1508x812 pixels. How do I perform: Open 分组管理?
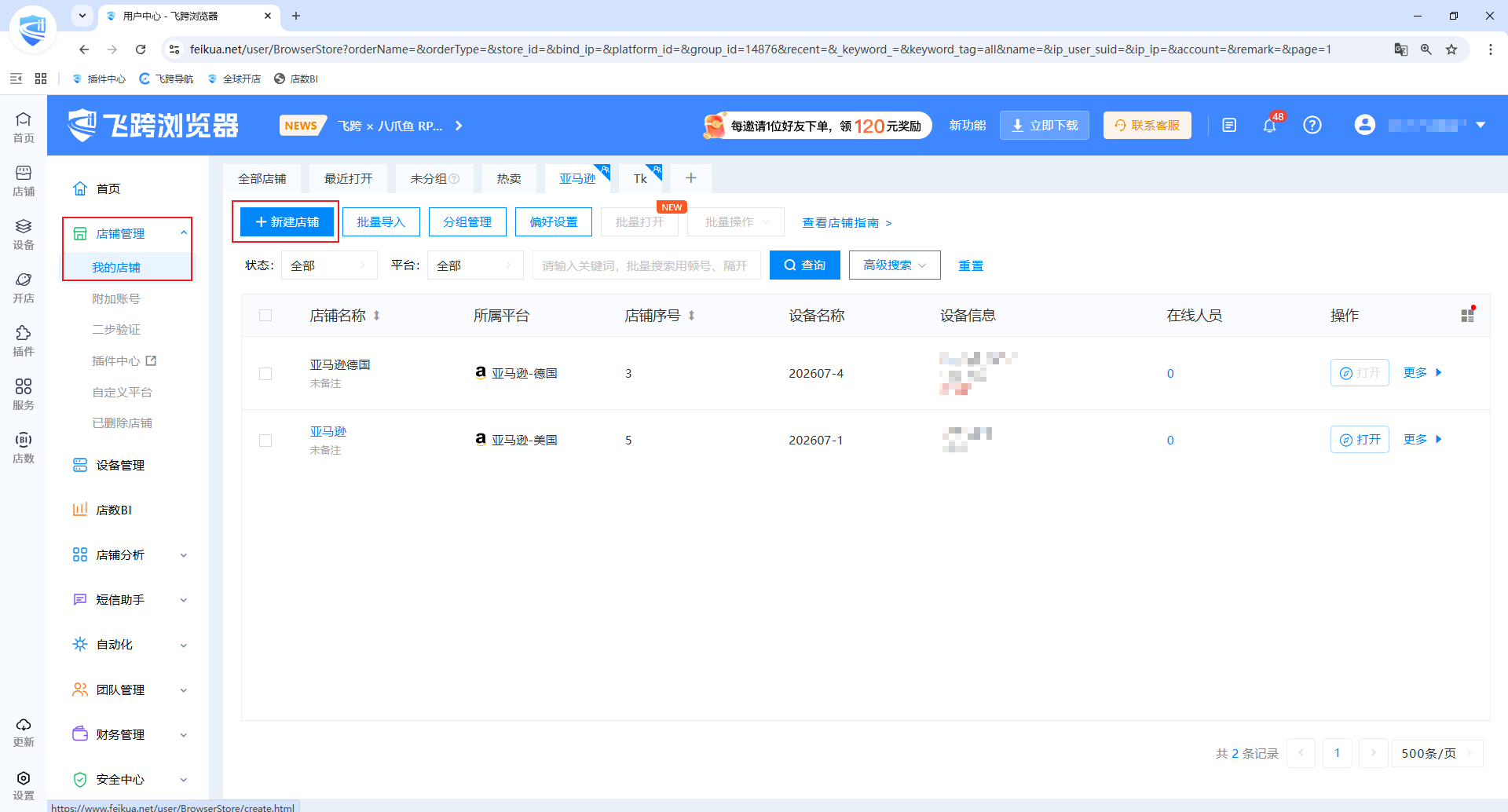[467, 222]
